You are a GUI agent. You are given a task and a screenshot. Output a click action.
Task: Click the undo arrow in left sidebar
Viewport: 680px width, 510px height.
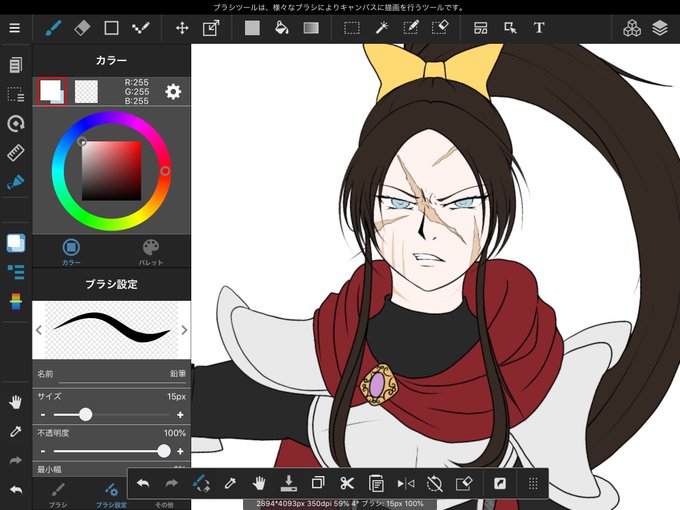click(16, 490)
